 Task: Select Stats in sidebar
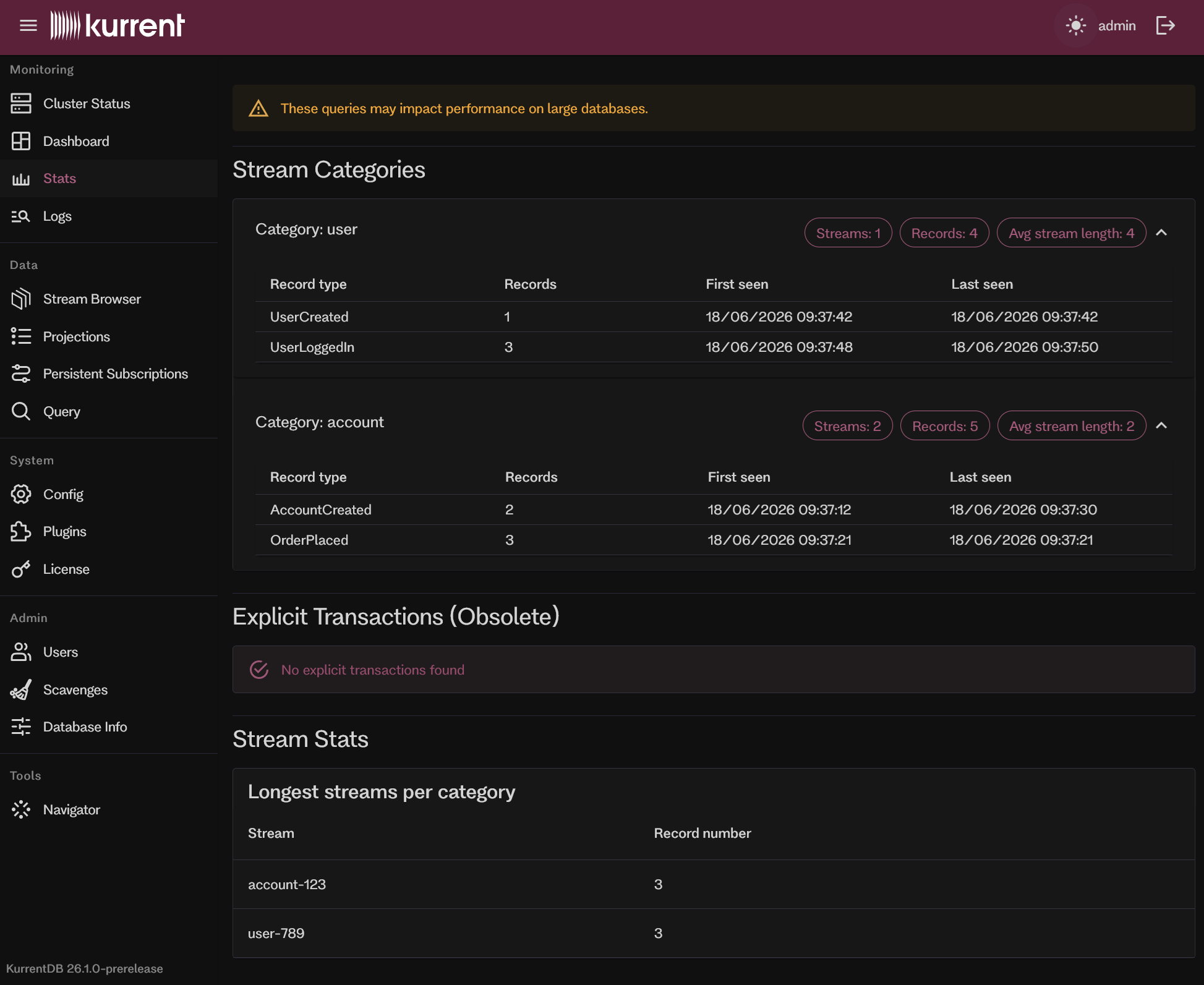tap(109, 179)
